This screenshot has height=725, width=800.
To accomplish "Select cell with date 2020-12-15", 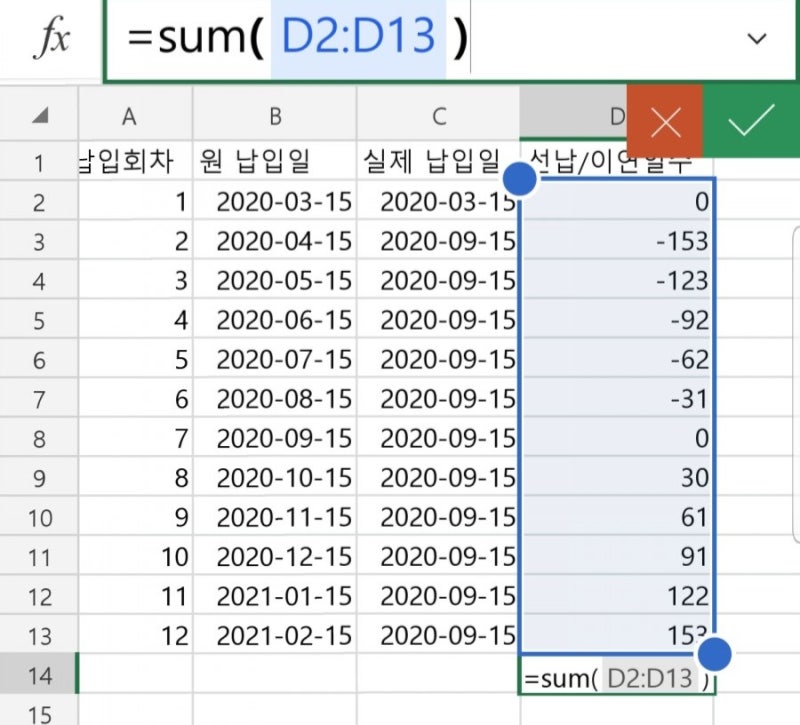I will point(275,557).
